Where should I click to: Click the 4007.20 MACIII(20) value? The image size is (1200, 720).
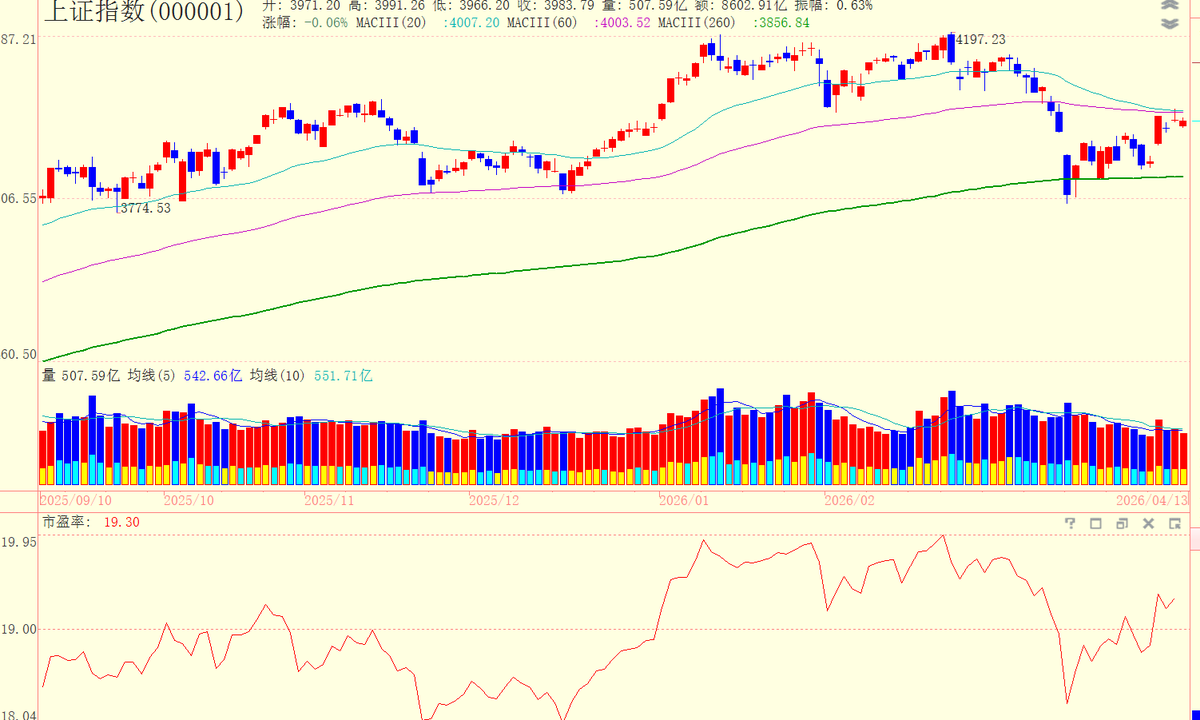click(471, 22)
